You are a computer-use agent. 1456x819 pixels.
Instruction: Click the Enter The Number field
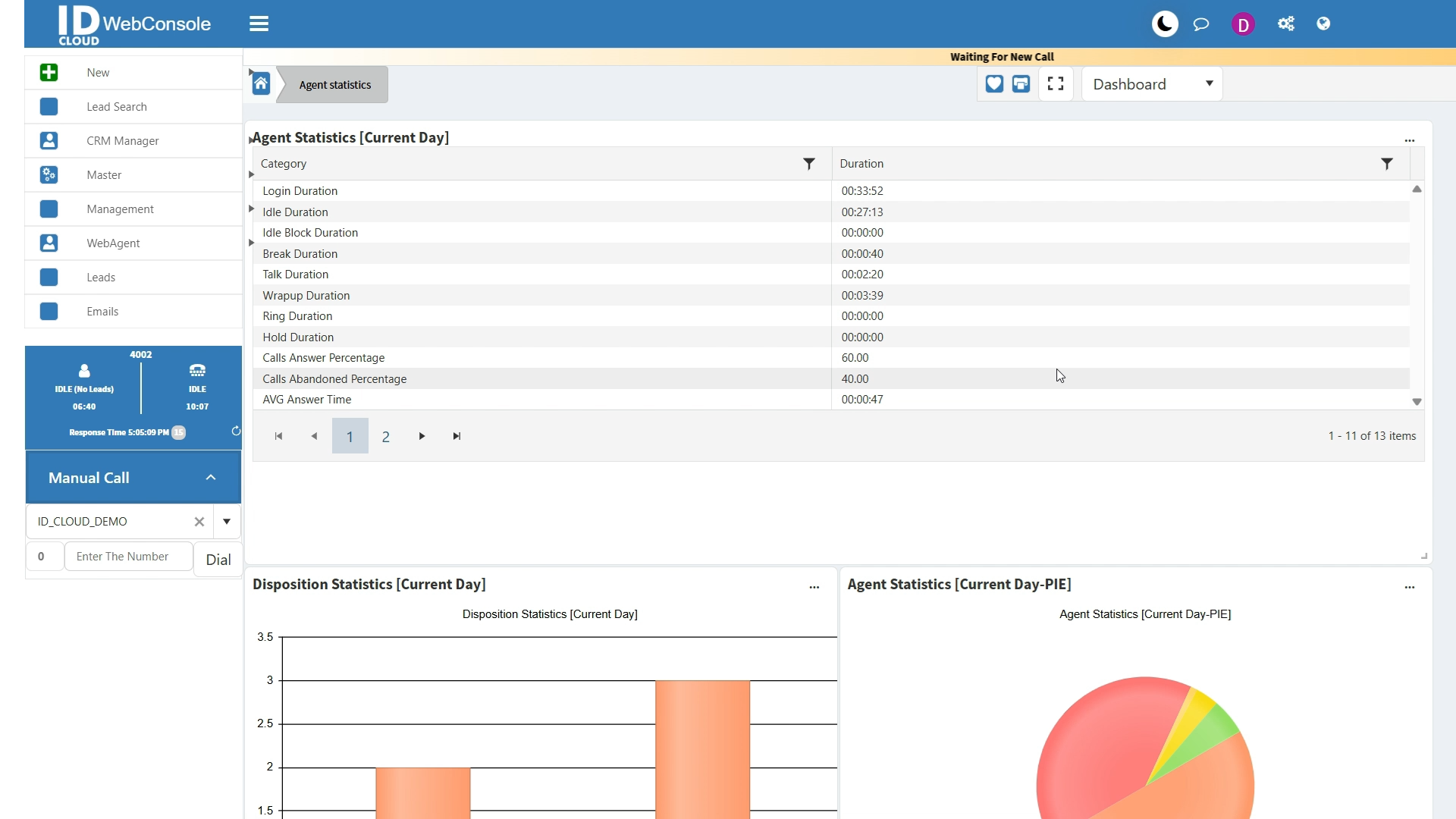(x=127, y=556)
